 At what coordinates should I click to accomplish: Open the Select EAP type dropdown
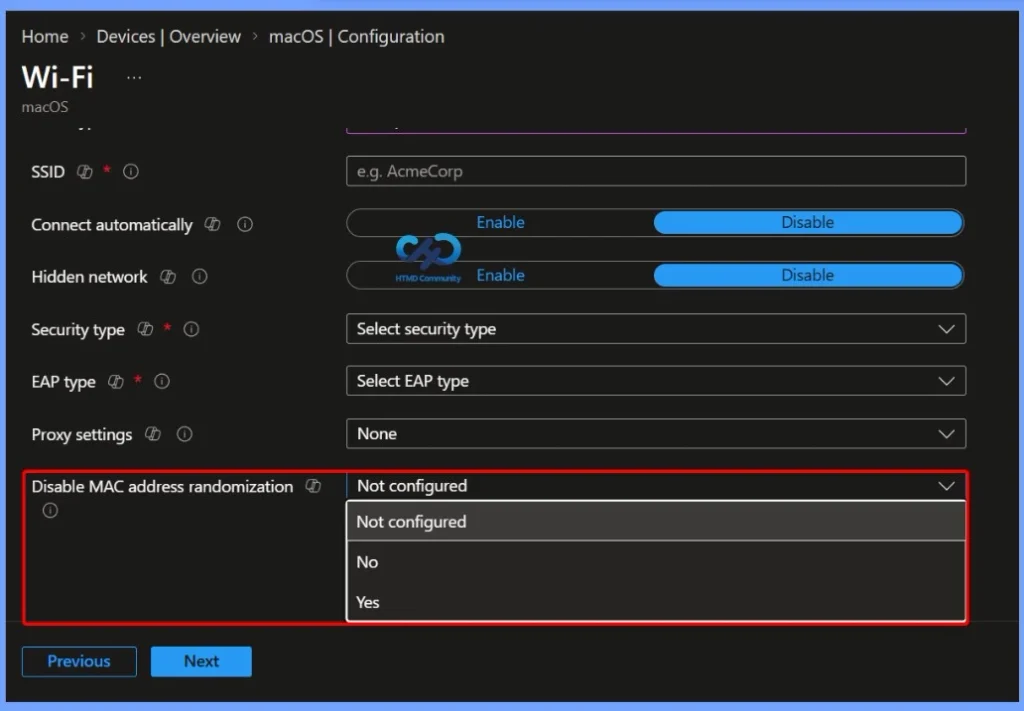[656, 381]
